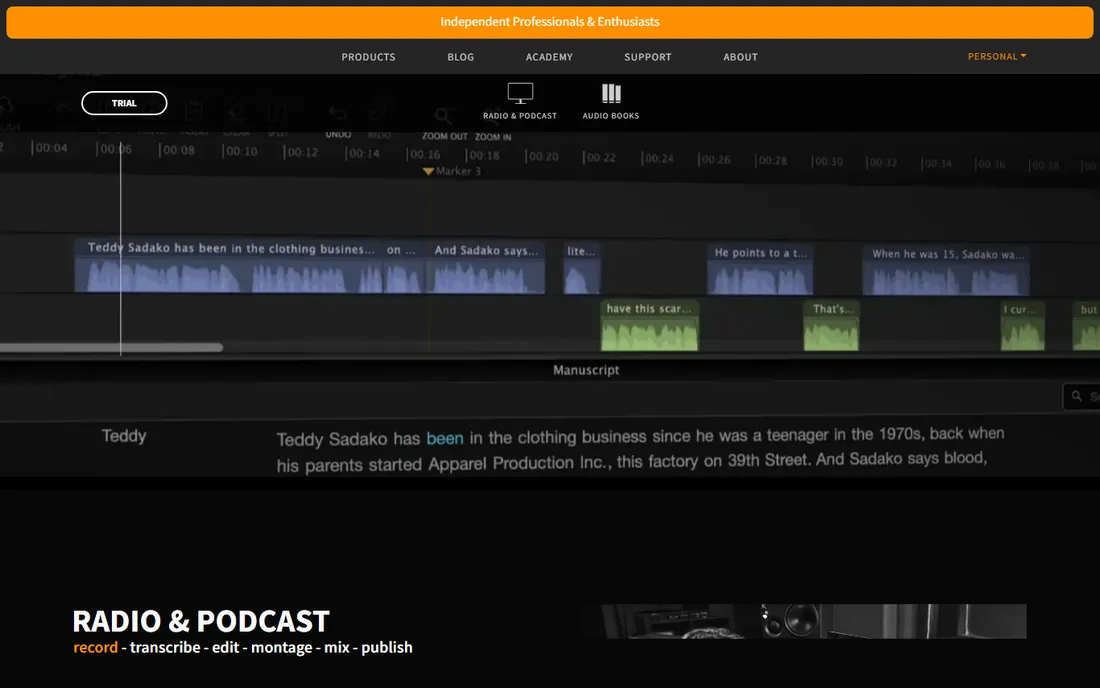Image resolution: width=1100 pixels, height=688 pixels.
Task: Select the 'He points to a t...' clip
Action: point(760,269)
